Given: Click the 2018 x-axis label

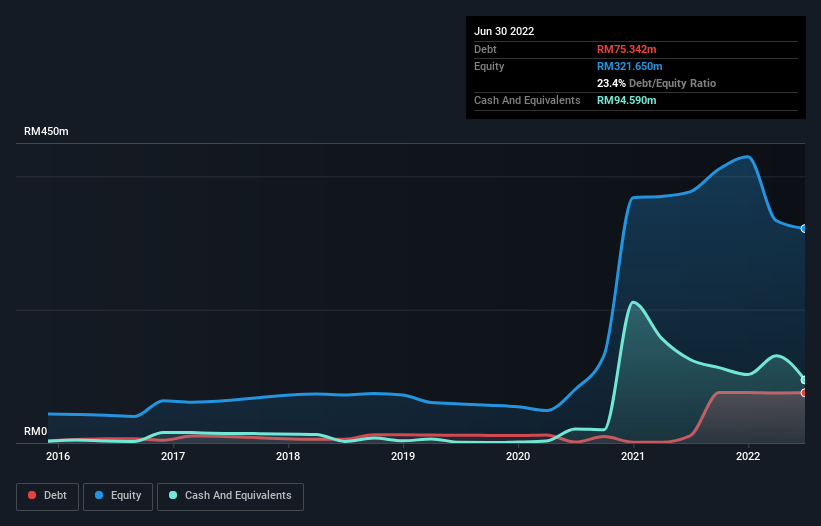Looking at the screenshot, I should pyautogui.click(x=288, y=456).
